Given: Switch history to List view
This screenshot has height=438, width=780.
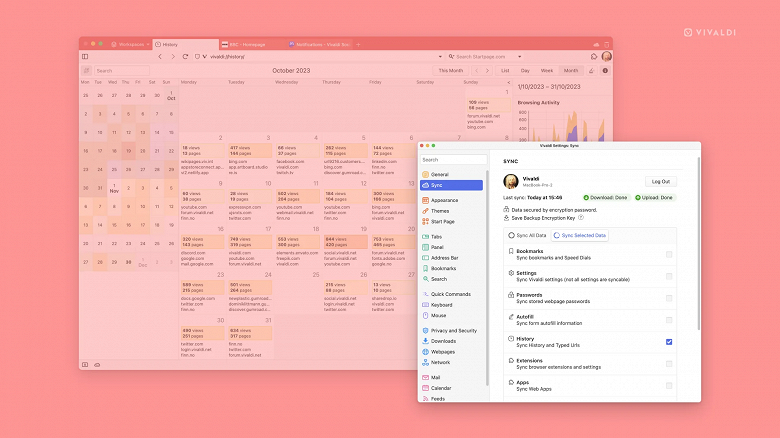Looking at the screenshot, I should click(x=505, y=71).
